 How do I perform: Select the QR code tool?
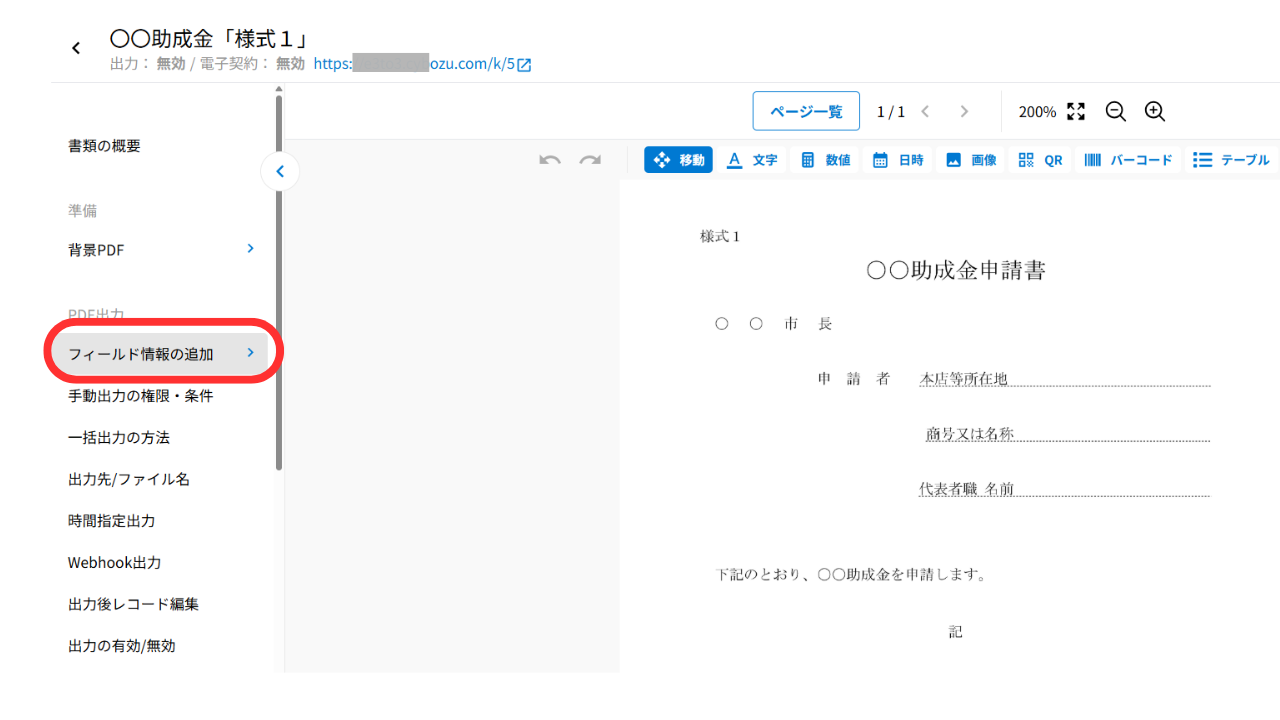pos(1040,159)
